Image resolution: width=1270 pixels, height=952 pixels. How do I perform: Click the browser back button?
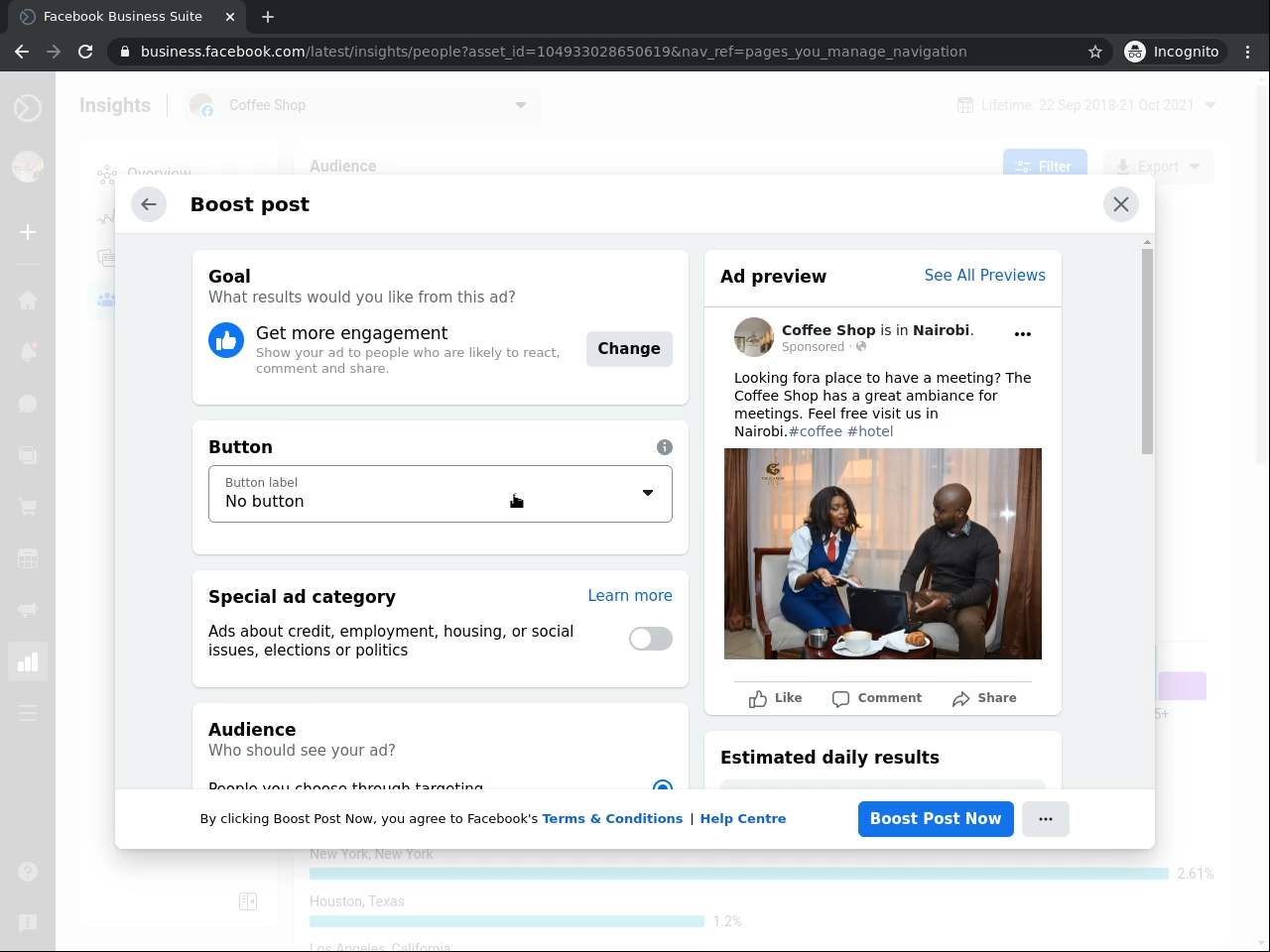(x=22, y=52)
